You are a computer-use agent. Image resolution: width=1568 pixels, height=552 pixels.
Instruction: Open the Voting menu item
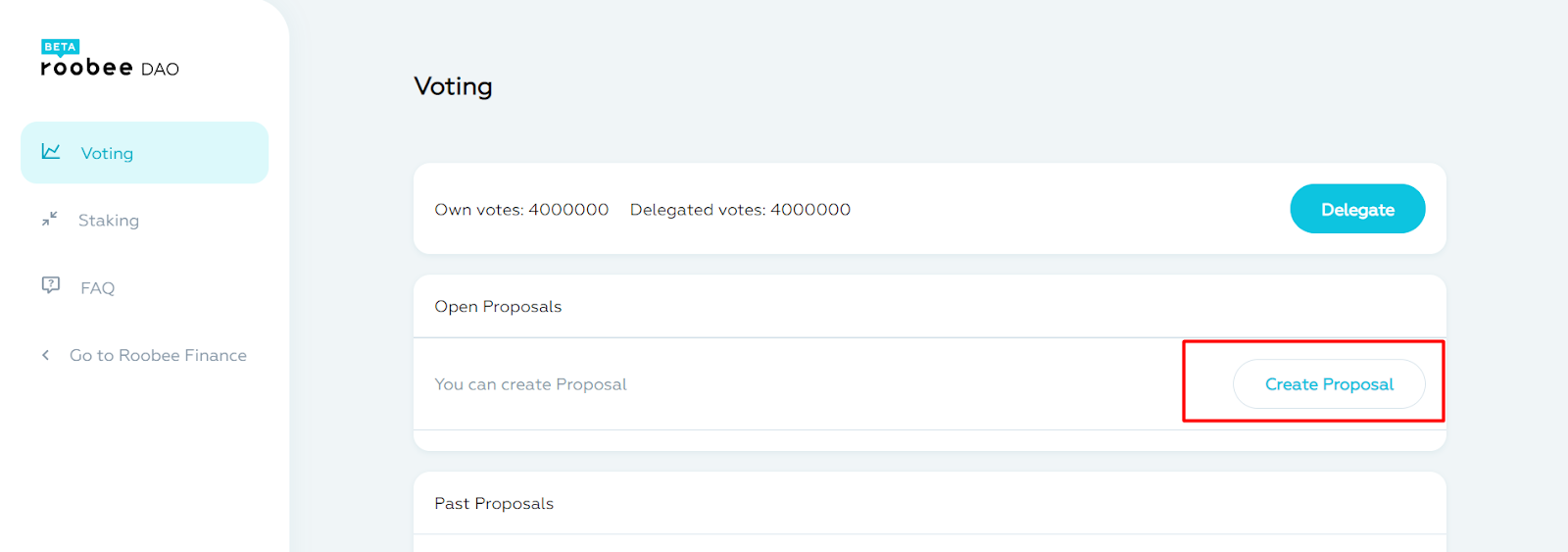107,153
